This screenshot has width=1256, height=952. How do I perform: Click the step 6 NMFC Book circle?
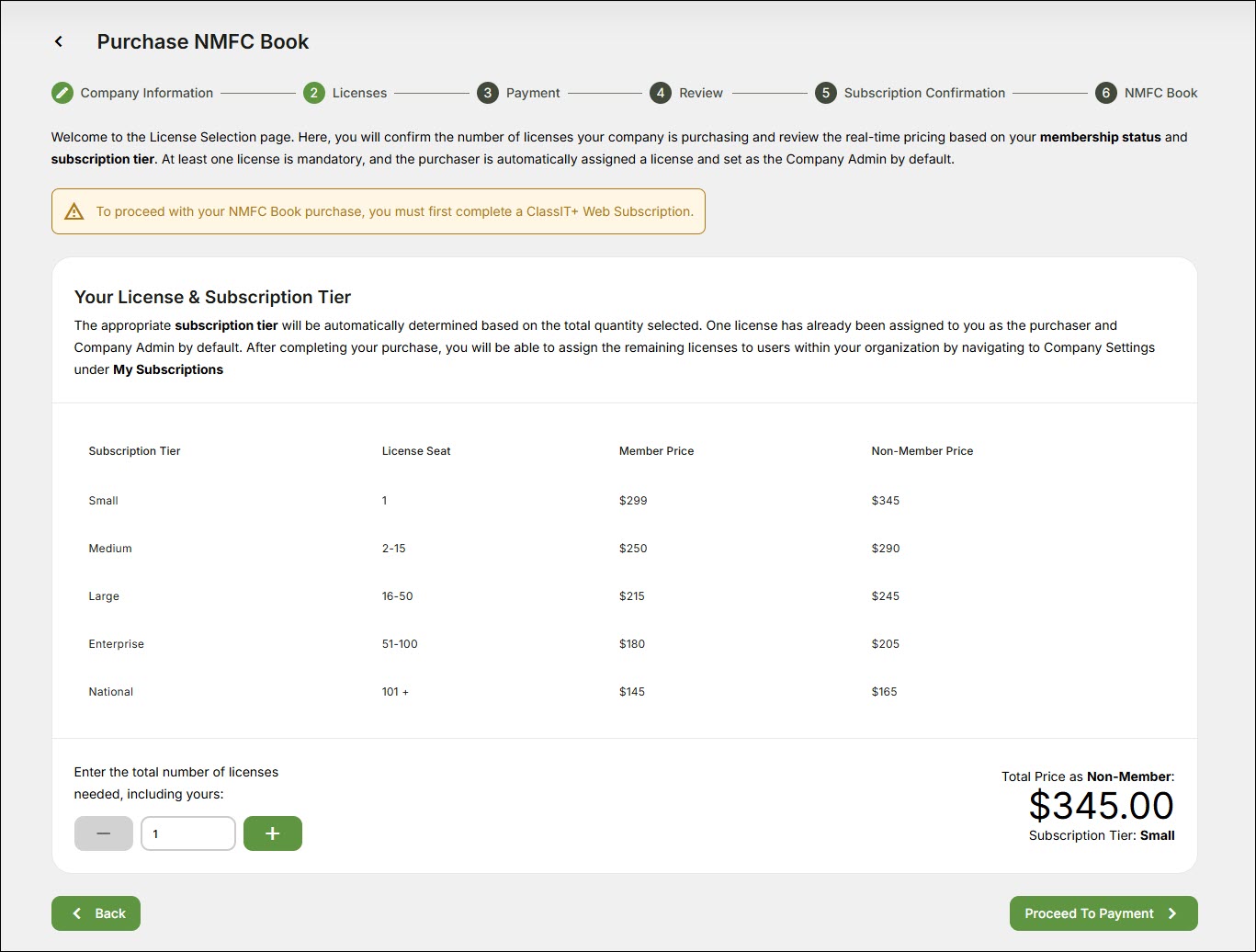(x=1105, y=93)
